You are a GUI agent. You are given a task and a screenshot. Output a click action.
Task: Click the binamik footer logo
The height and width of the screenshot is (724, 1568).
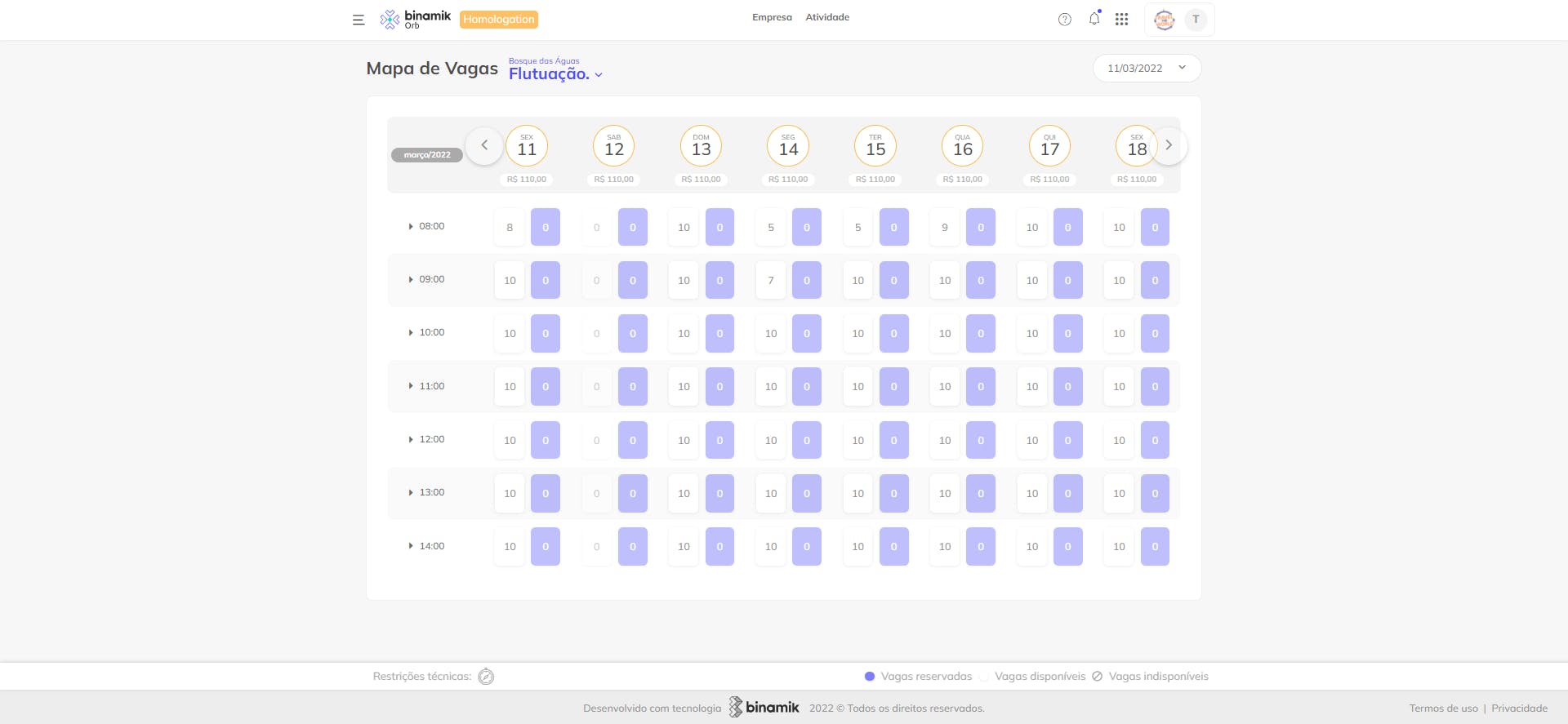pyautogui.click(x=764, y=707)
